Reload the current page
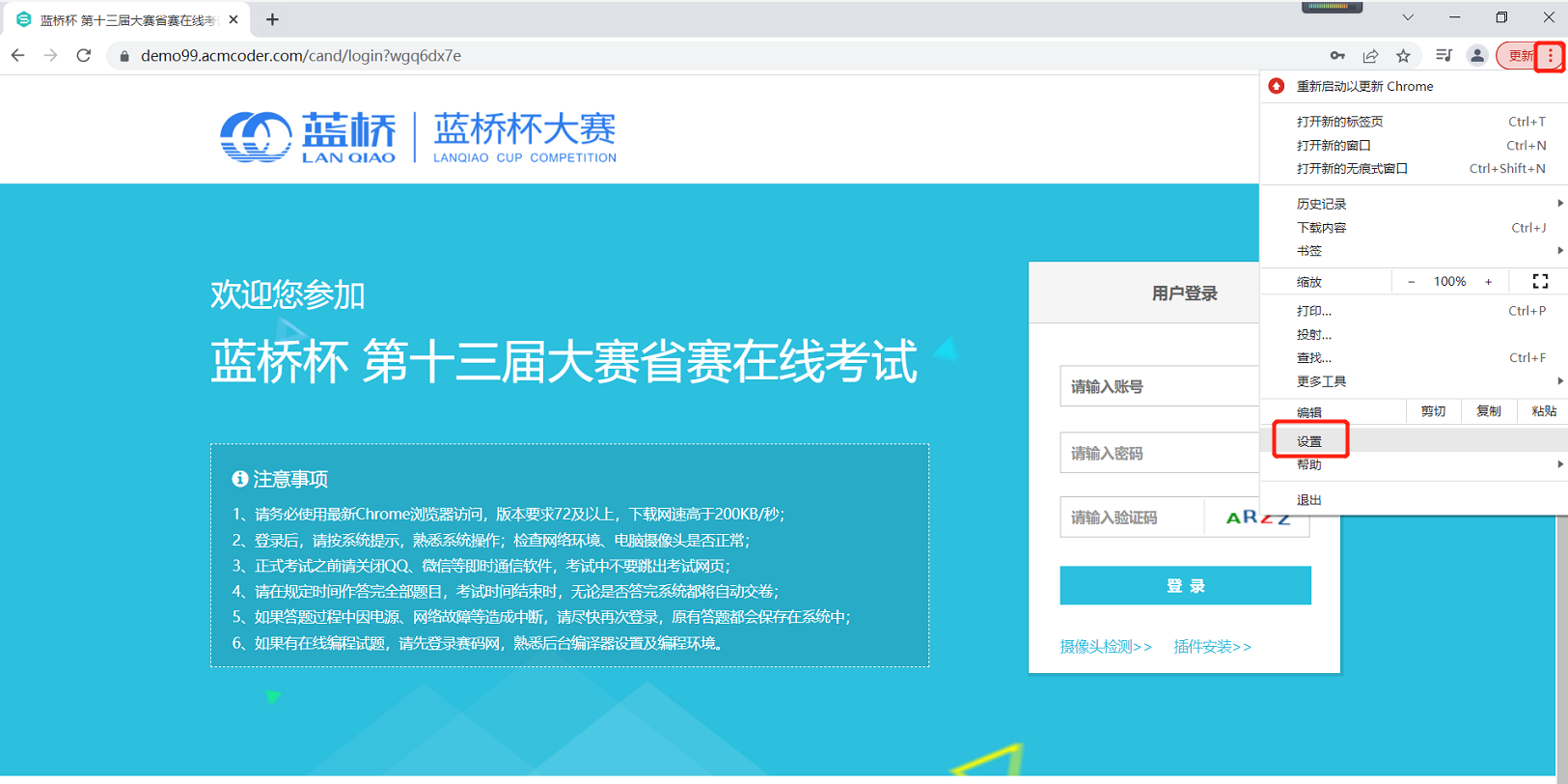Screen dimensions: 1568x784 (84, 56)
